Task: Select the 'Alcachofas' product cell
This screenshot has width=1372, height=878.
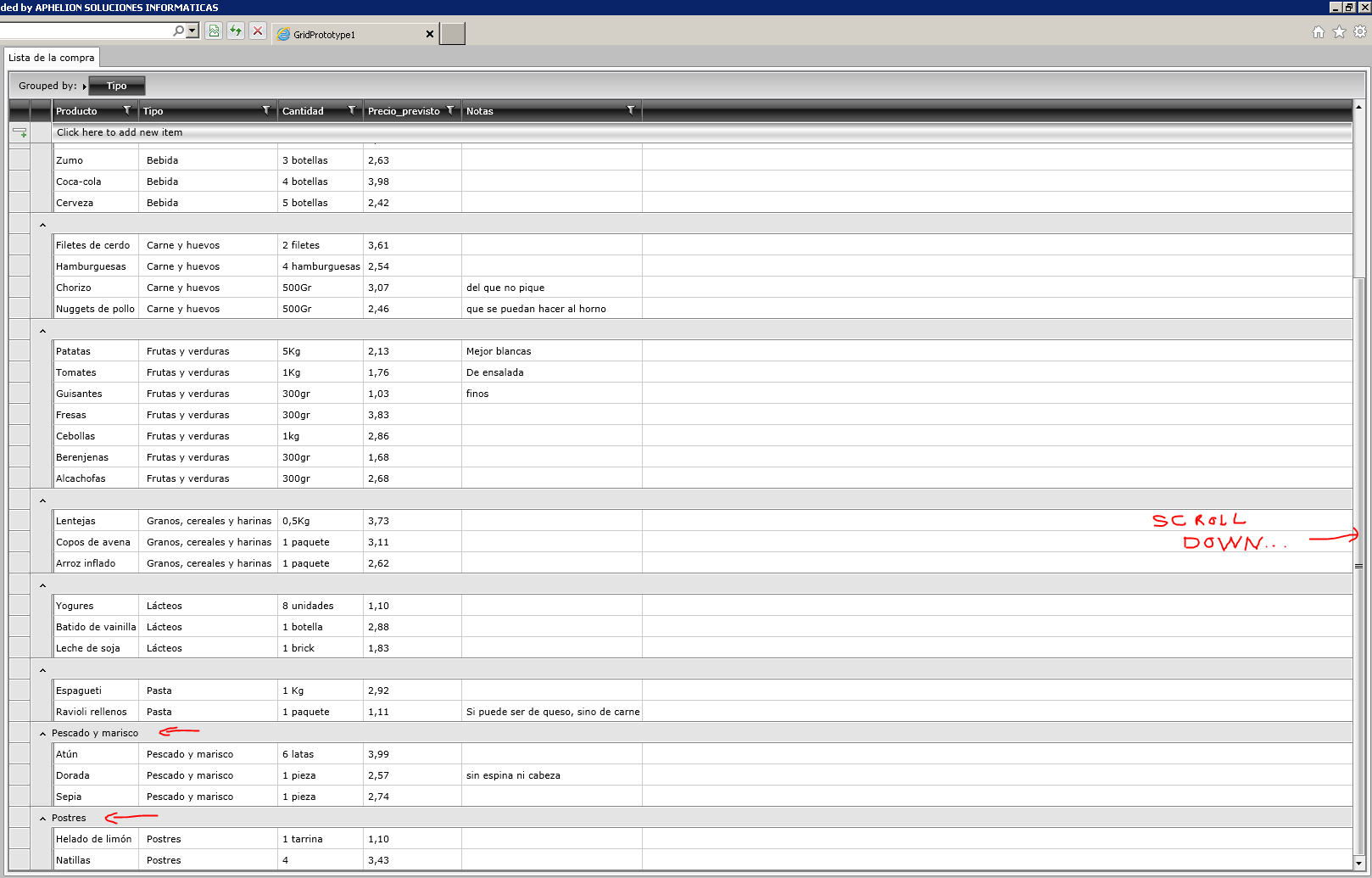Action: (x=96, y=478)
